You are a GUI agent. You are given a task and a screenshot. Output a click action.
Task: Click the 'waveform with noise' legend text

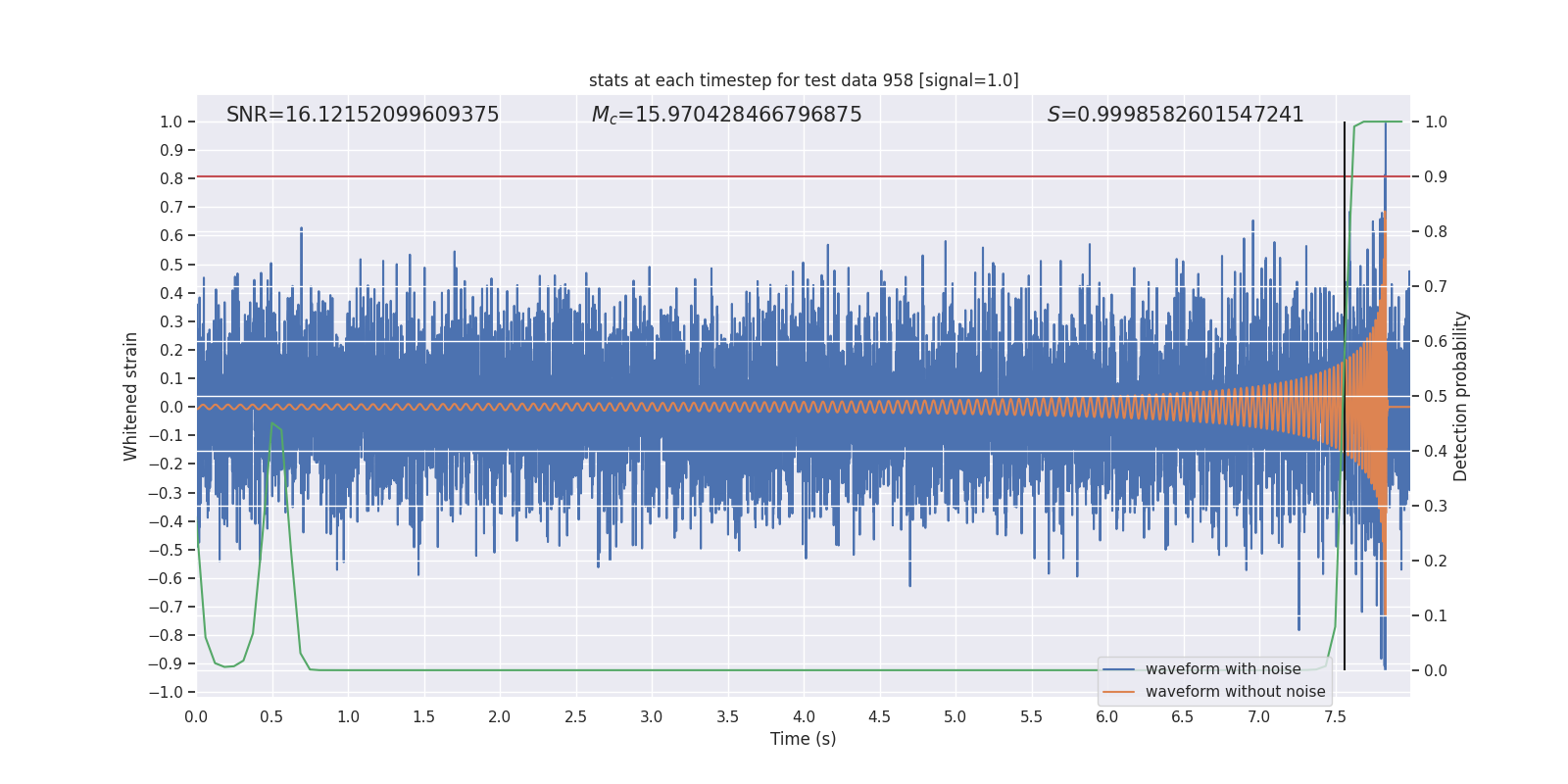[x=1223, y=669]
